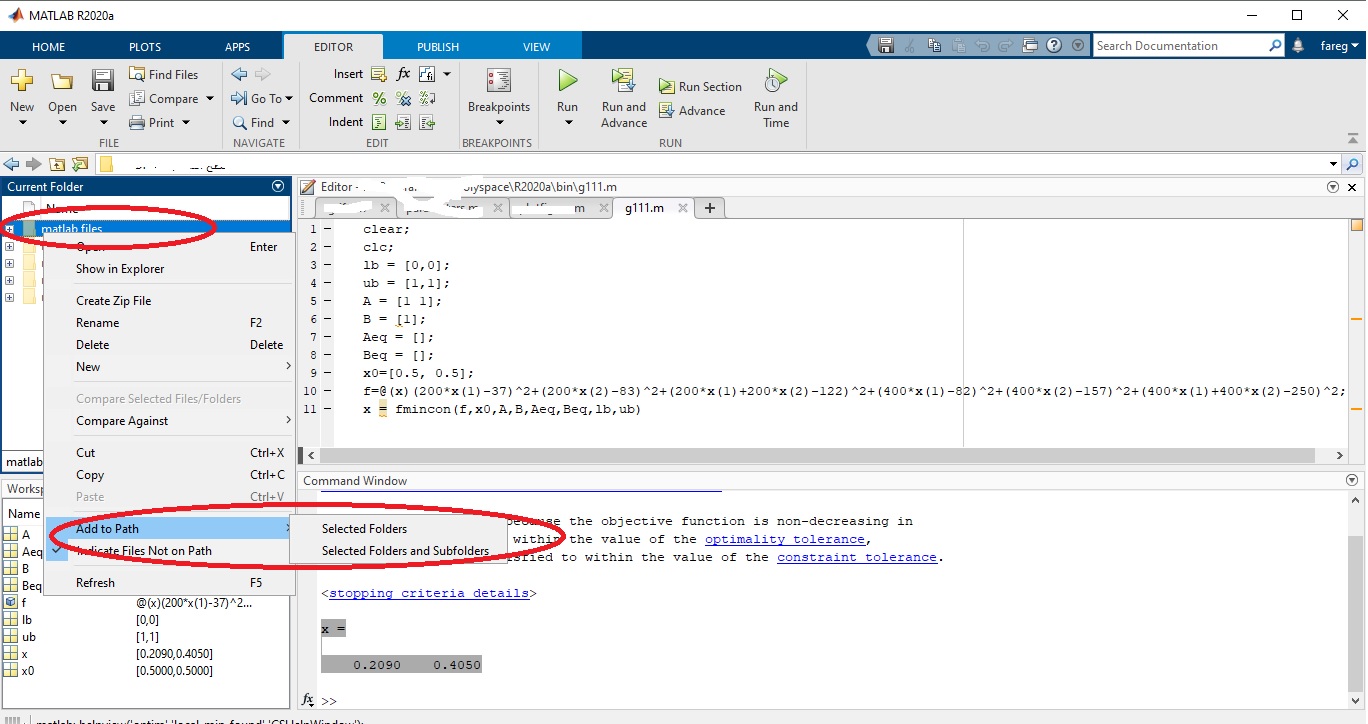Comment selected lines with the percent icon
The width and height of the screenshot is (1368, 724).
[x=379, y=99]
